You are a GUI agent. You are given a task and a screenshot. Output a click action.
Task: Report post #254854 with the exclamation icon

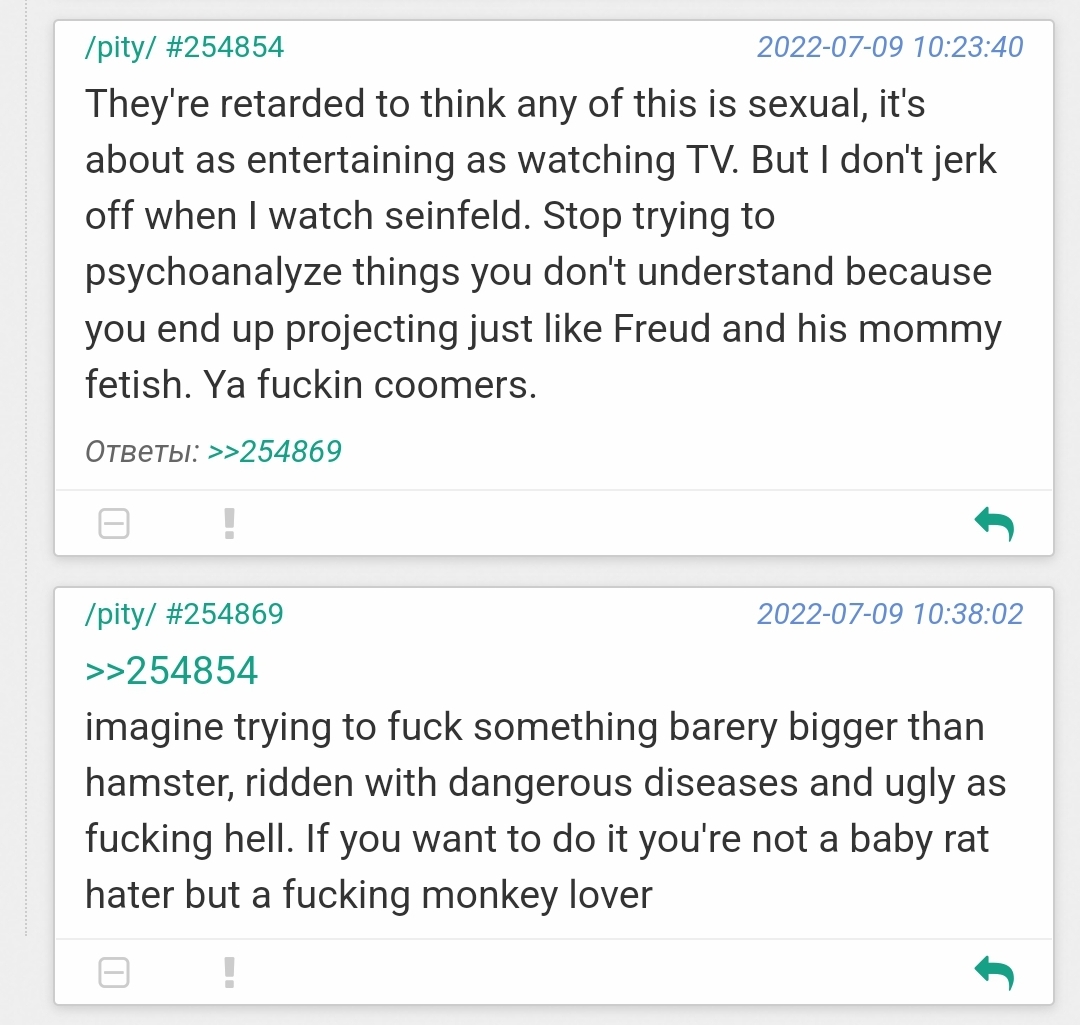pyautogui.click(x=229, y=523)
